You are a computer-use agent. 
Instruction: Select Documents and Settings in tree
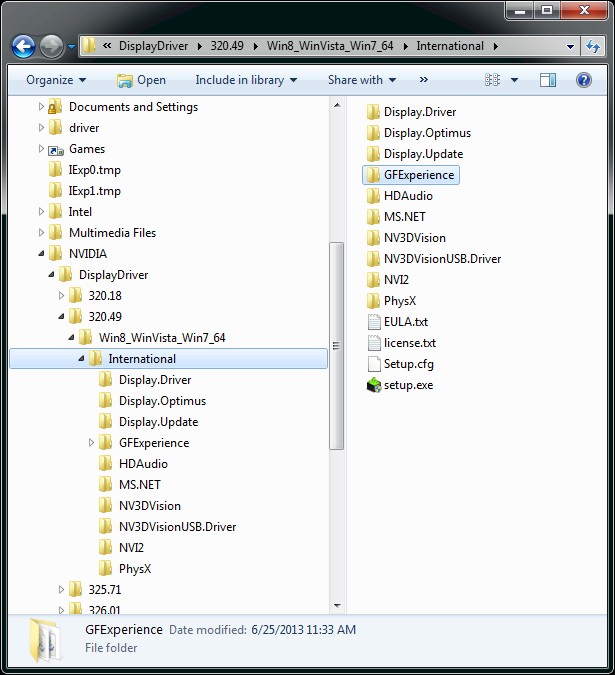[x=133, y=107]
